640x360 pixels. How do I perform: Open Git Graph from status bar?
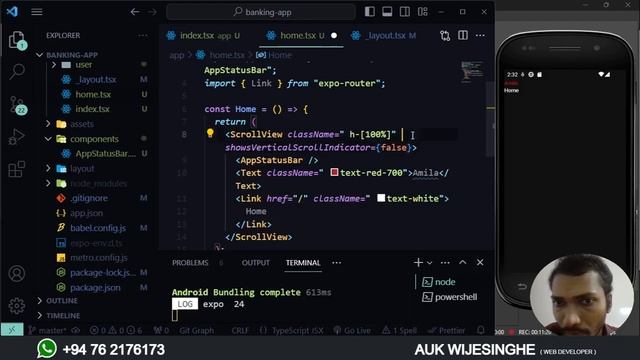tap(196, 330)
